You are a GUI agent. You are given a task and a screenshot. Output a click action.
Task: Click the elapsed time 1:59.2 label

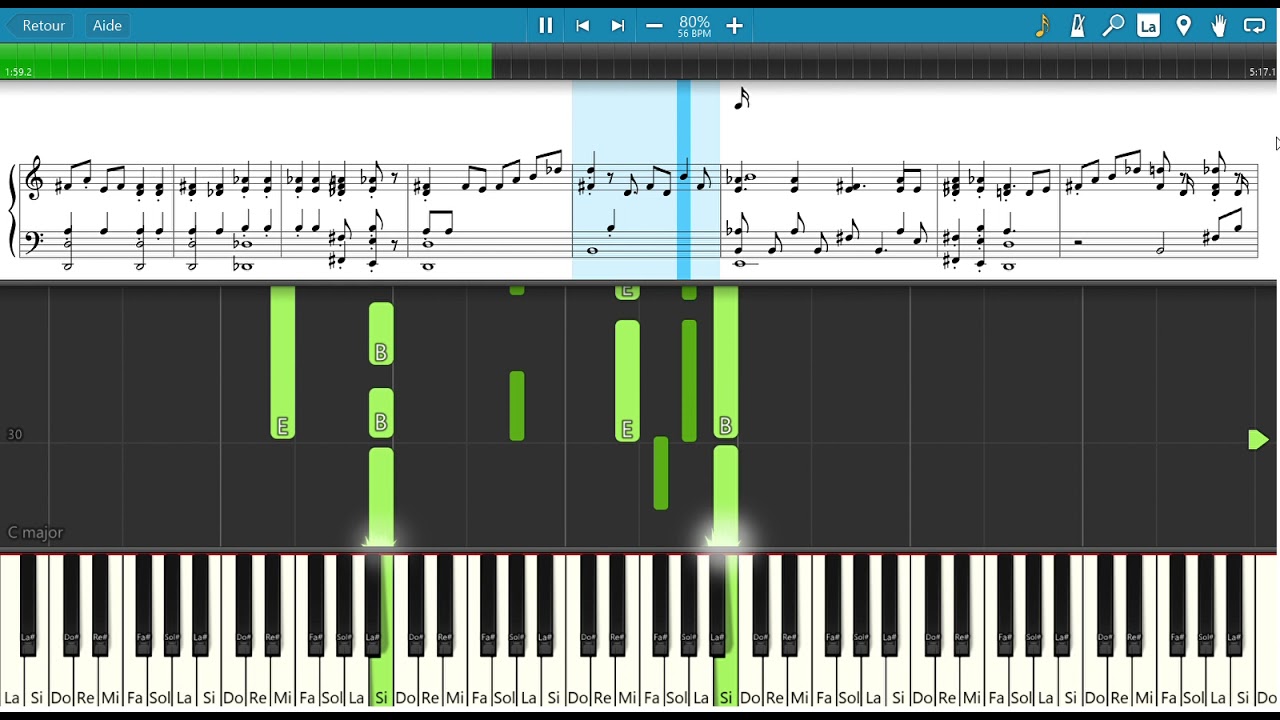(x=18, y=72)
